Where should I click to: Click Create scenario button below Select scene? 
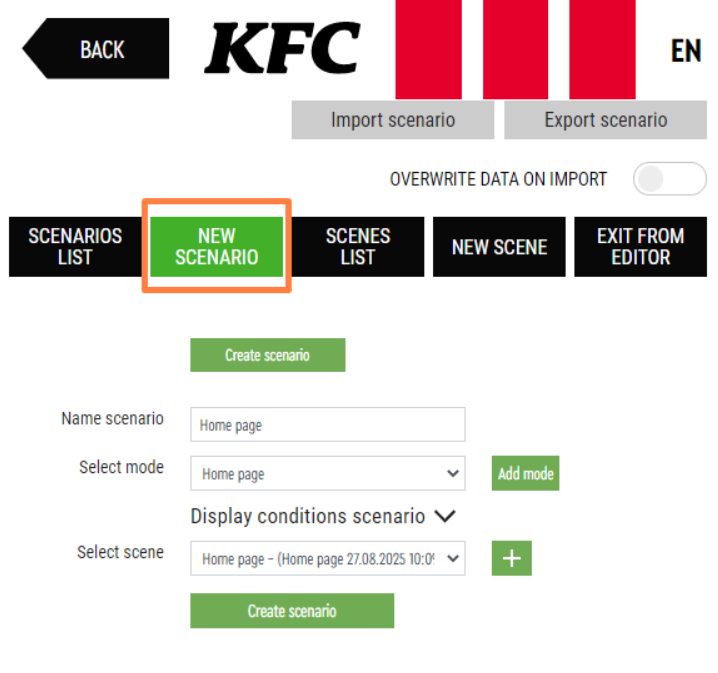[x=292, y=611]
